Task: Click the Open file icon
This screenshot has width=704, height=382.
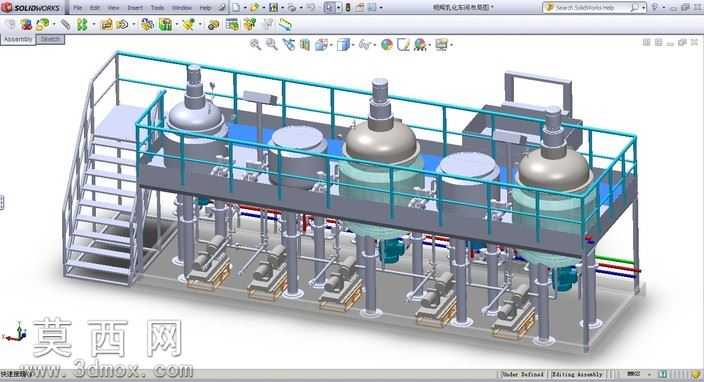Action: (254, 8)
